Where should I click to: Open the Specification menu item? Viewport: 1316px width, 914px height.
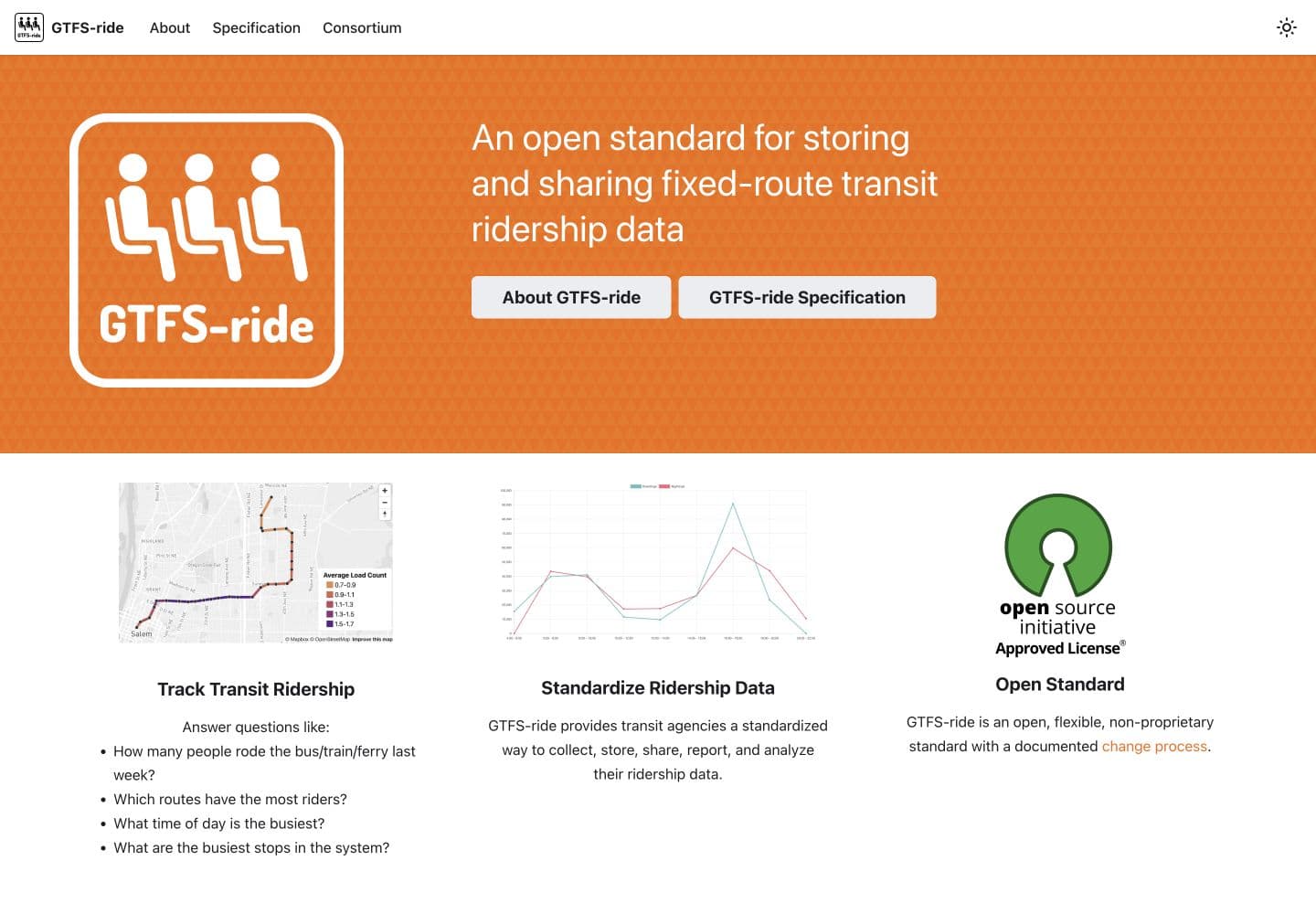(257, 27)
